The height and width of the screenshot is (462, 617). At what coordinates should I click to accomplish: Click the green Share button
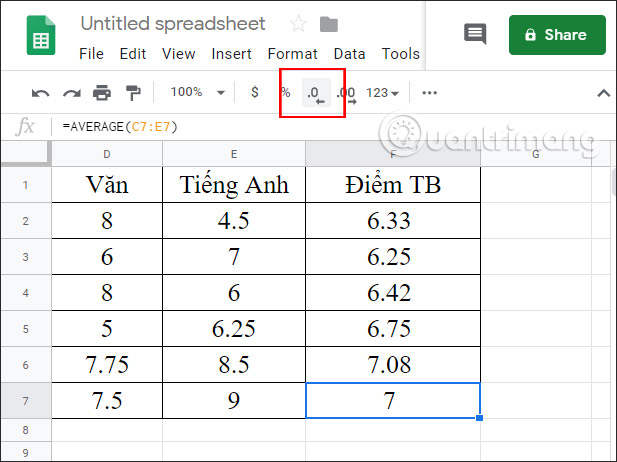click(557, 34)
